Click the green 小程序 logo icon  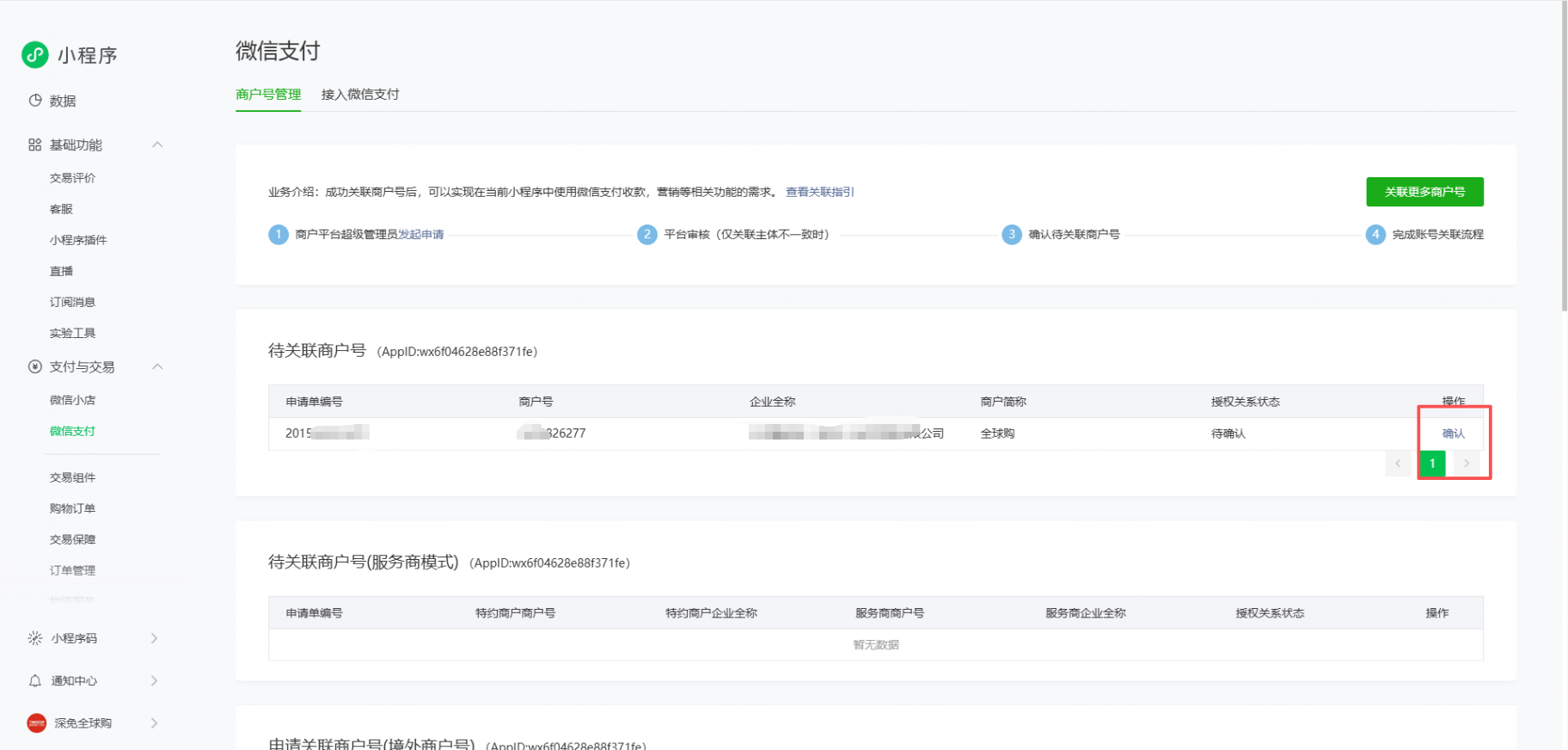point(35,55)
